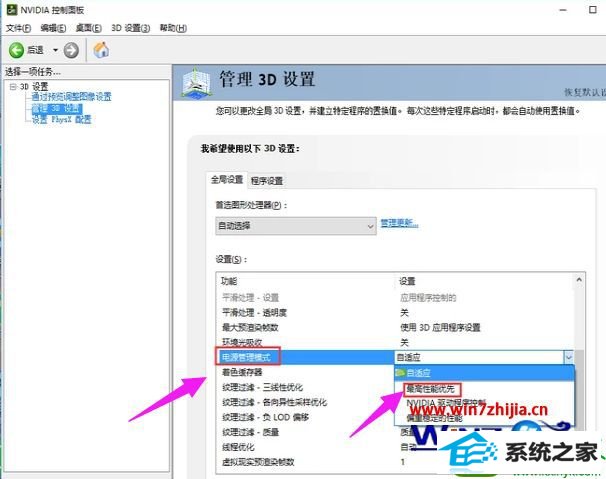Select 管理 3D 设置 in the task tree

pyautogui.click(x=57, y=108)
